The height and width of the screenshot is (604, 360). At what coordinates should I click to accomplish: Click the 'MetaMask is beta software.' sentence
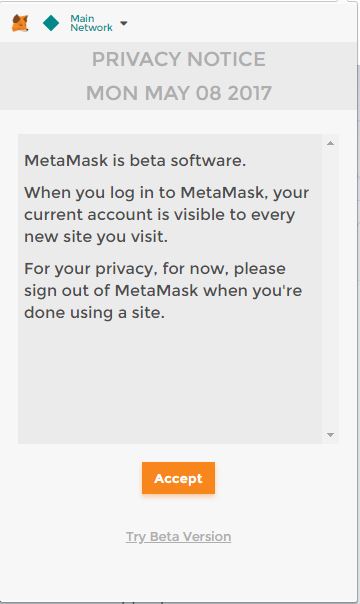[135, 161]
